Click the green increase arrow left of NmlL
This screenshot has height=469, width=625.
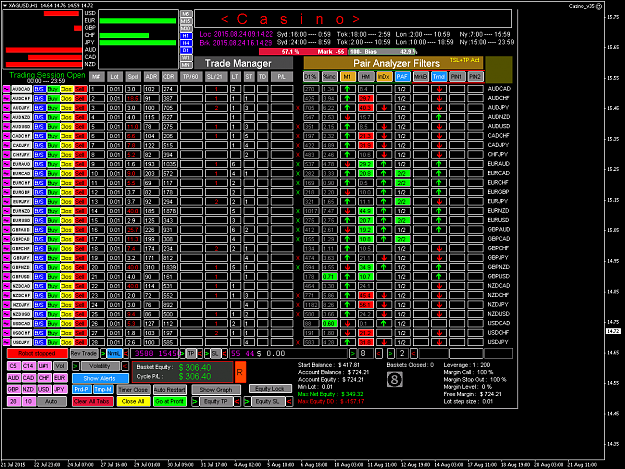click(103, 353)
